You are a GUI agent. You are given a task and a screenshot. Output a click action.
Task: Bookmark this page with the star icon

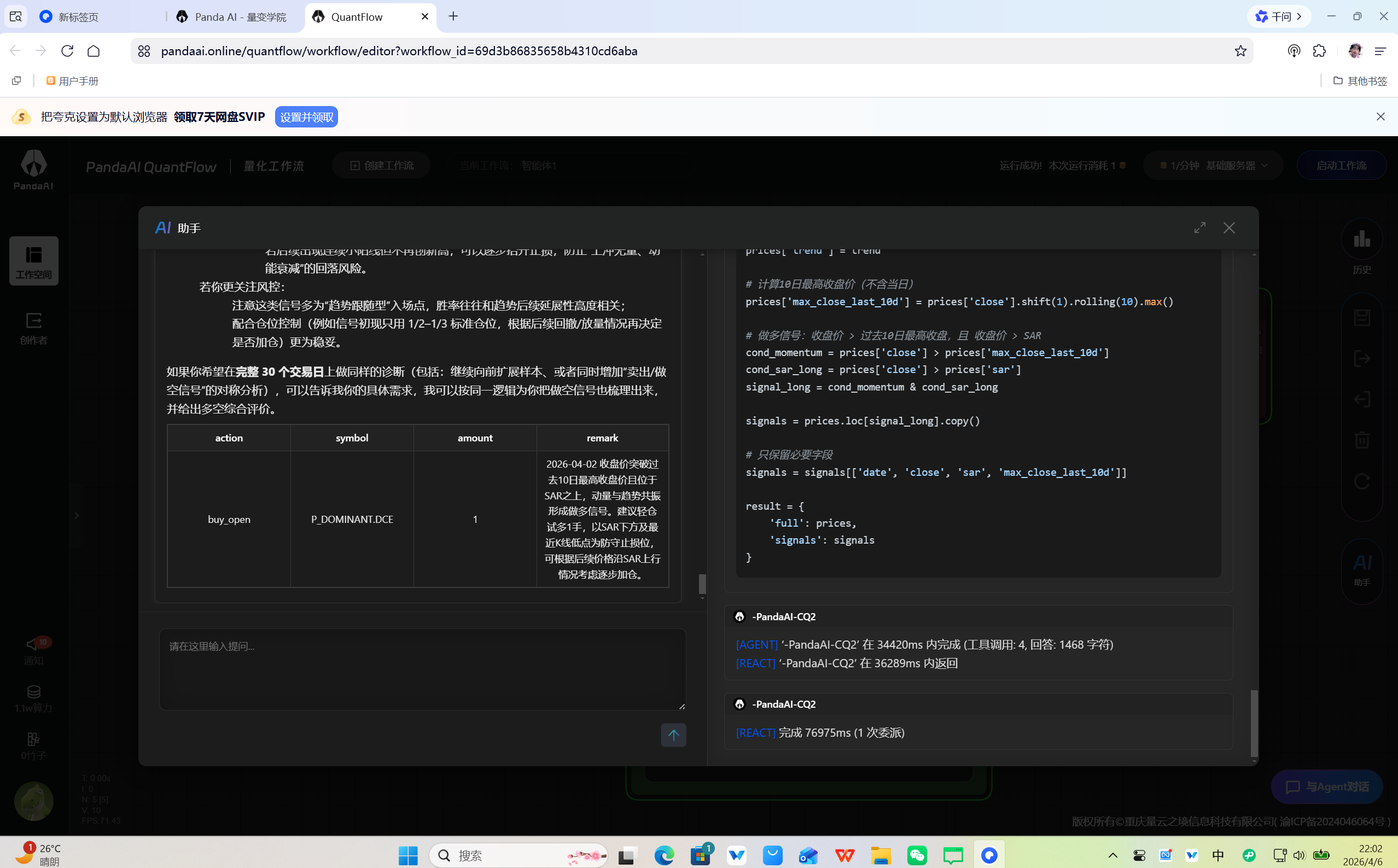click(1241, 50)
